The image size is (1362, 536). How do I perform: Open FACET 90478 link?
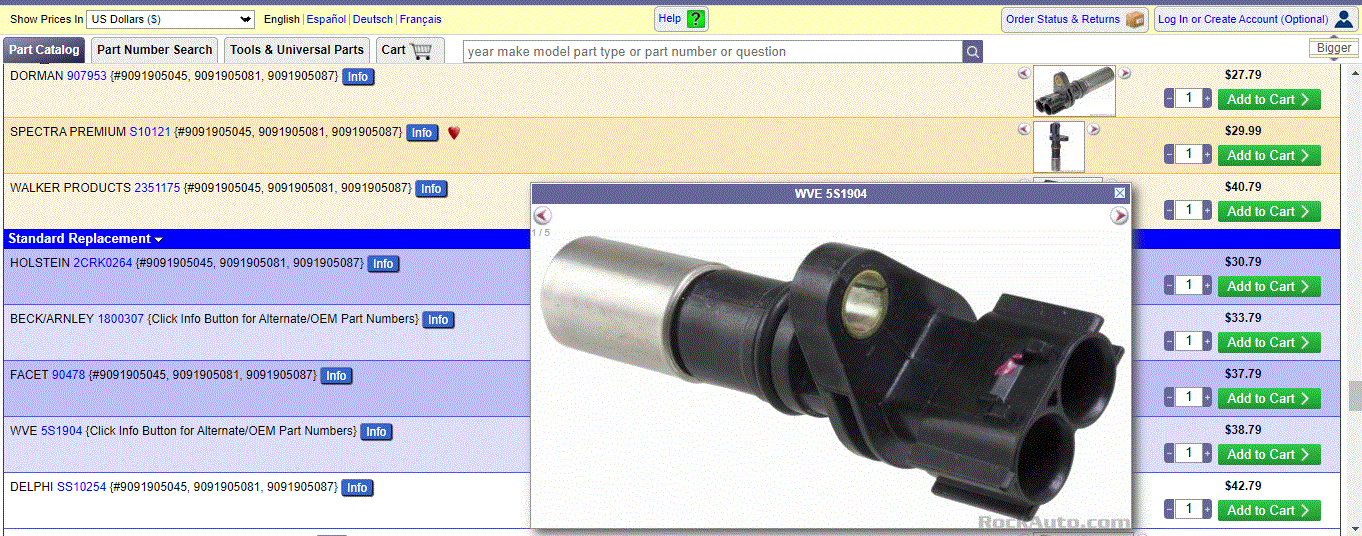point(68,374)
